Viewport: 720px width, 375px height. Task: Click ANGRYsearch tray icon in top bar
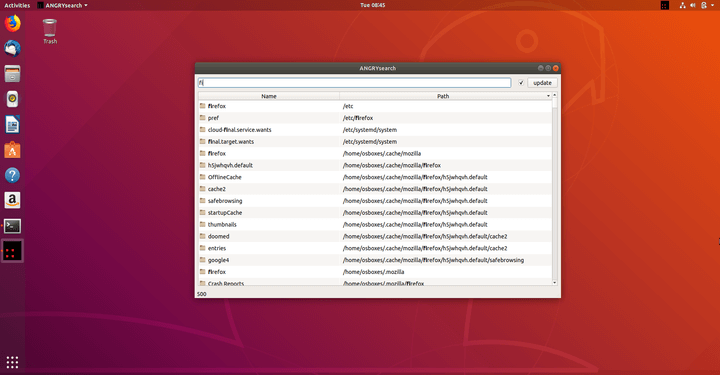pos(664,6)
